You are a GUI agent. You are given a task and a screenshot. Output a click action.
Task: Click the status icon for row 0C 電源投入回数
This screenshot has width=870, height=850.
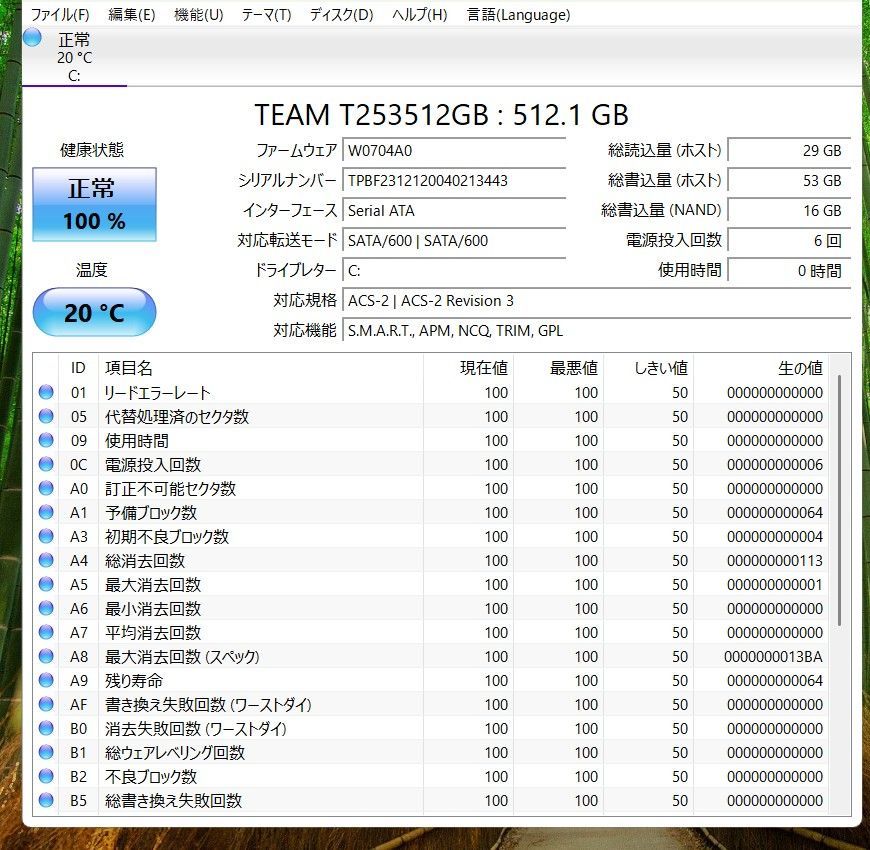pos(46,464)
